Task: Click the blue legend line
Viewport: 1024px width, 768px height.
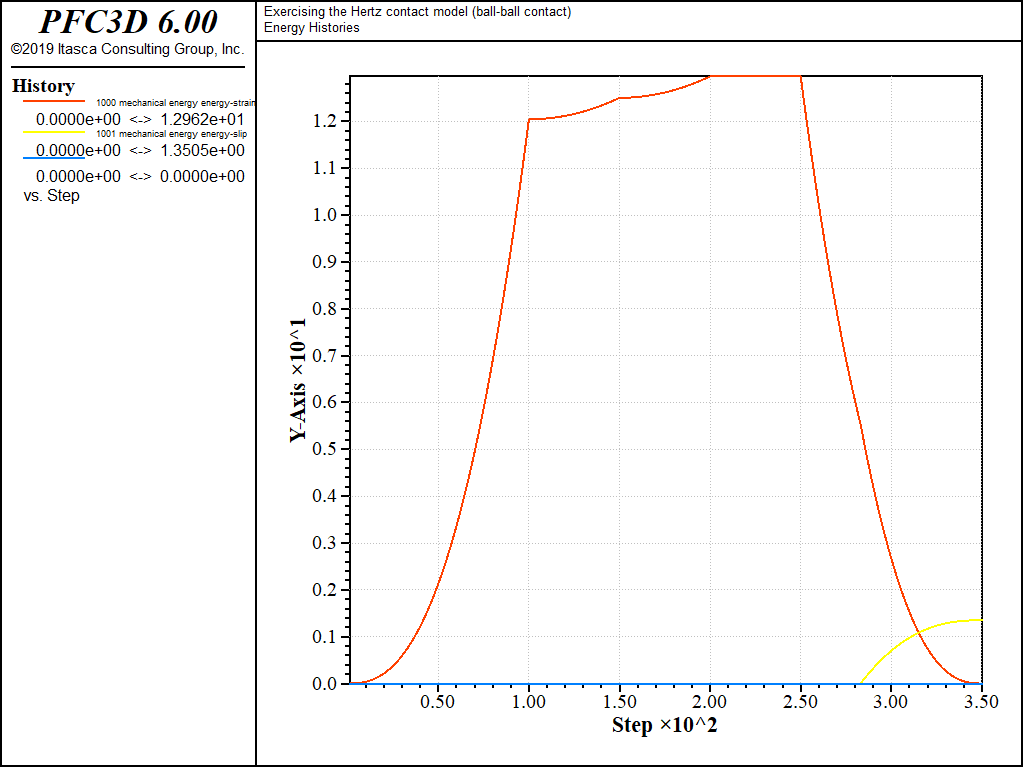Action: [54, 158]
